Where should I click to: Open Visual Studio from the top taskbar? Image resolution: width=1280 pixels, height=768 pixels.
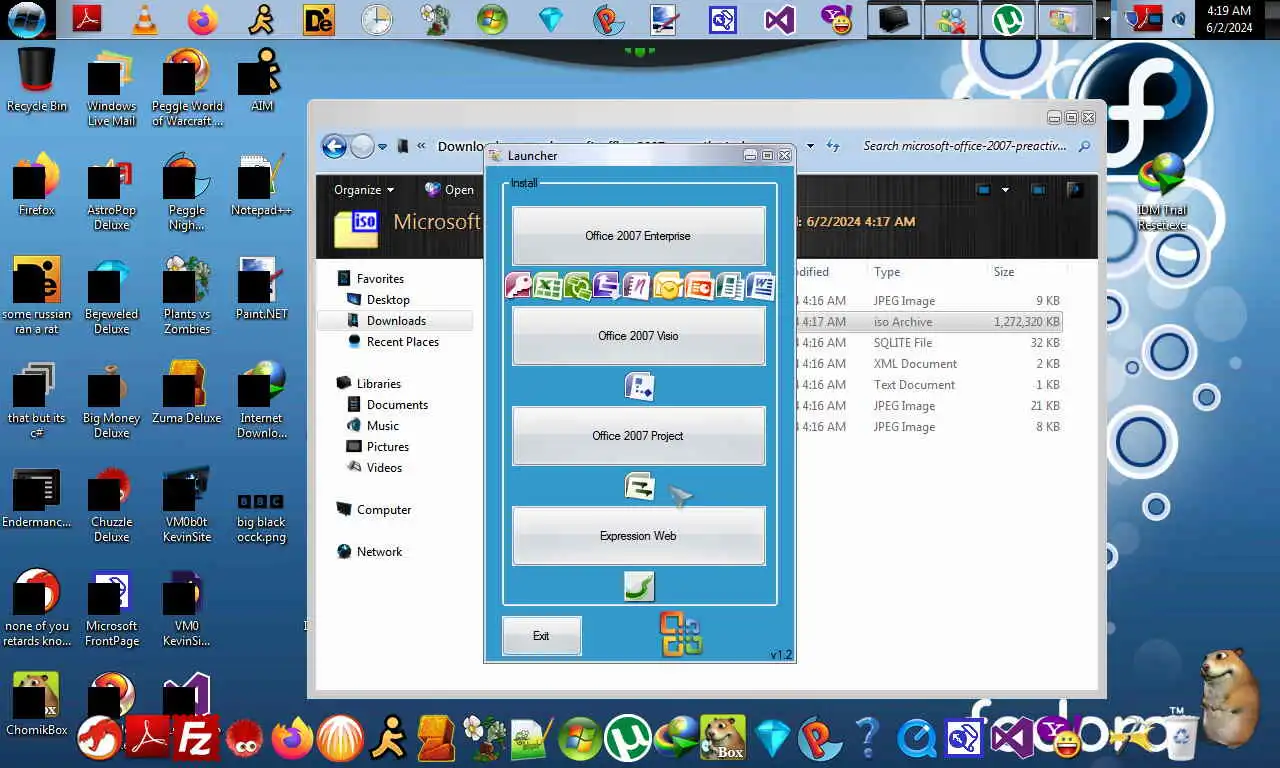click(780, 19)
